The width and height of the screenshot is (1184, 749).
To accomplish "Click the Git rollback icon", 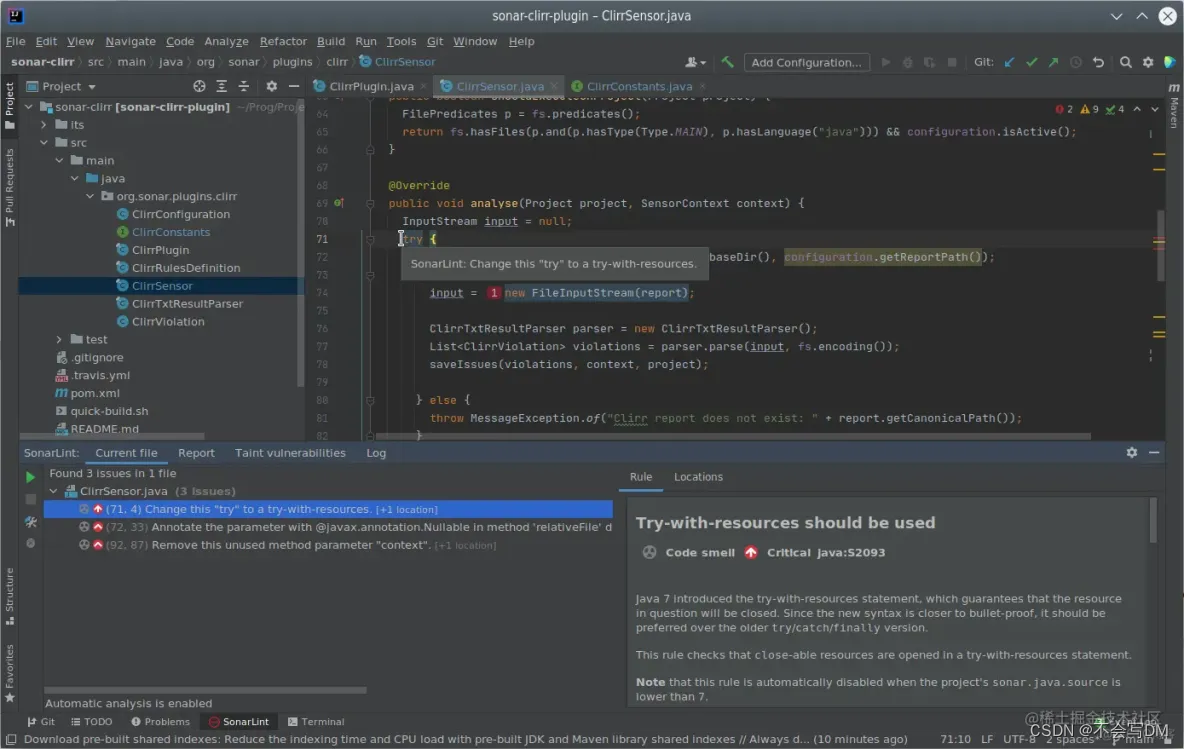I will (x=1099, y=62).
